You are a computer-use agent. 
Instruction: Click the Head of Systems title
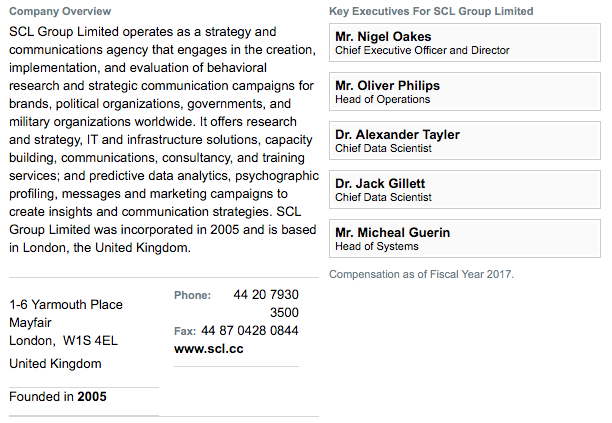(377, 247)
